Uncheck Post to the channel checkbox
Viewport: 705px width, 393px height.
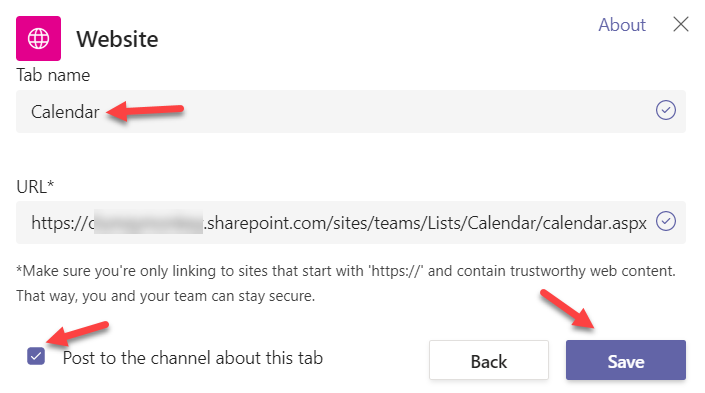coord(36,356)
